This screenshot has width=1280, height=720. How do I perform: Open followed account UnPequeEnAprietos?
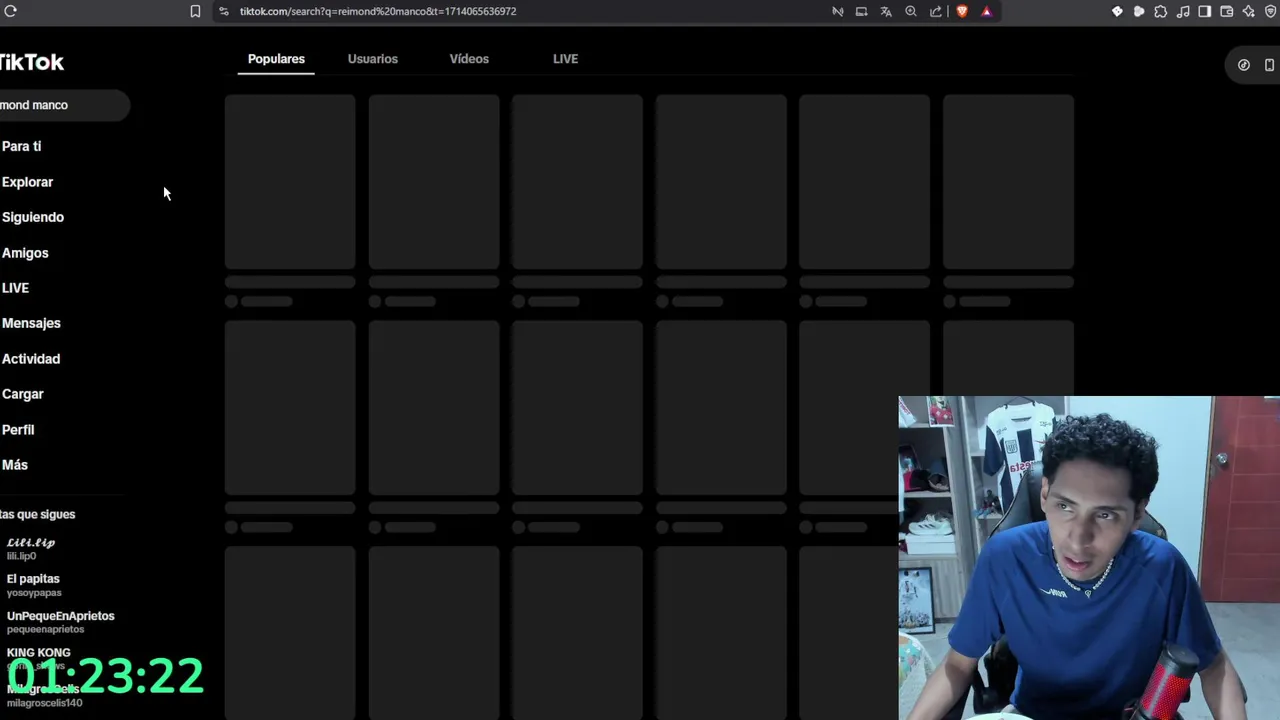click(x=60, y=622)
